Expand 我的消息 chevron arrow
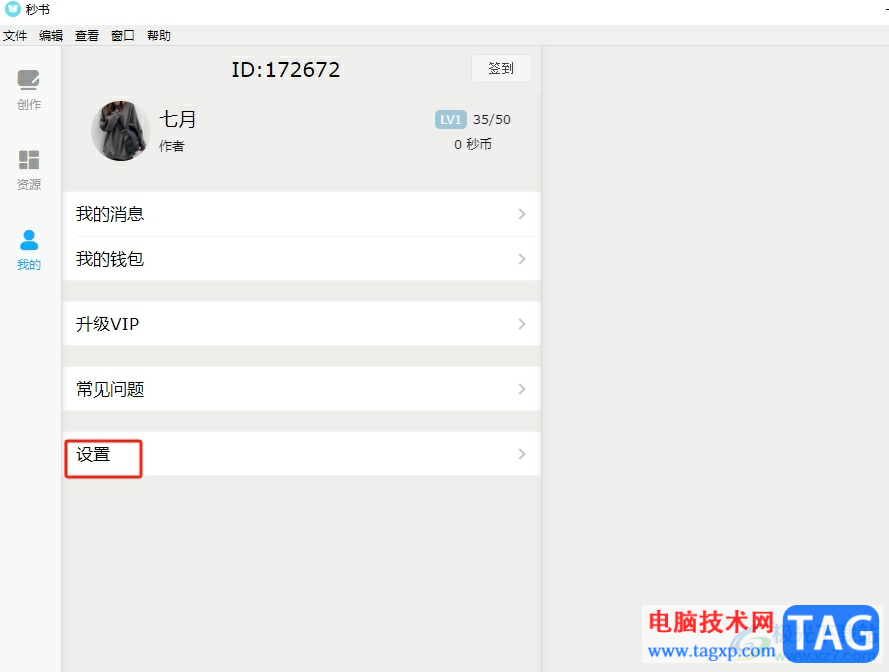The height and width of the screenshot is (672, 889). tap(522, 214)
